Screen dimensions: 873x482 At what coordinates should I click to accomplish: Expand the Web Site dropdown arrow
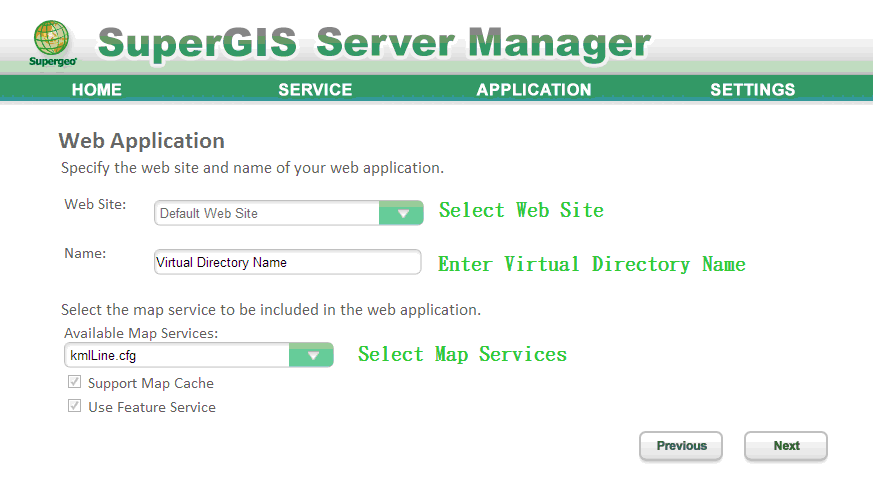click(x=401, y=213)
